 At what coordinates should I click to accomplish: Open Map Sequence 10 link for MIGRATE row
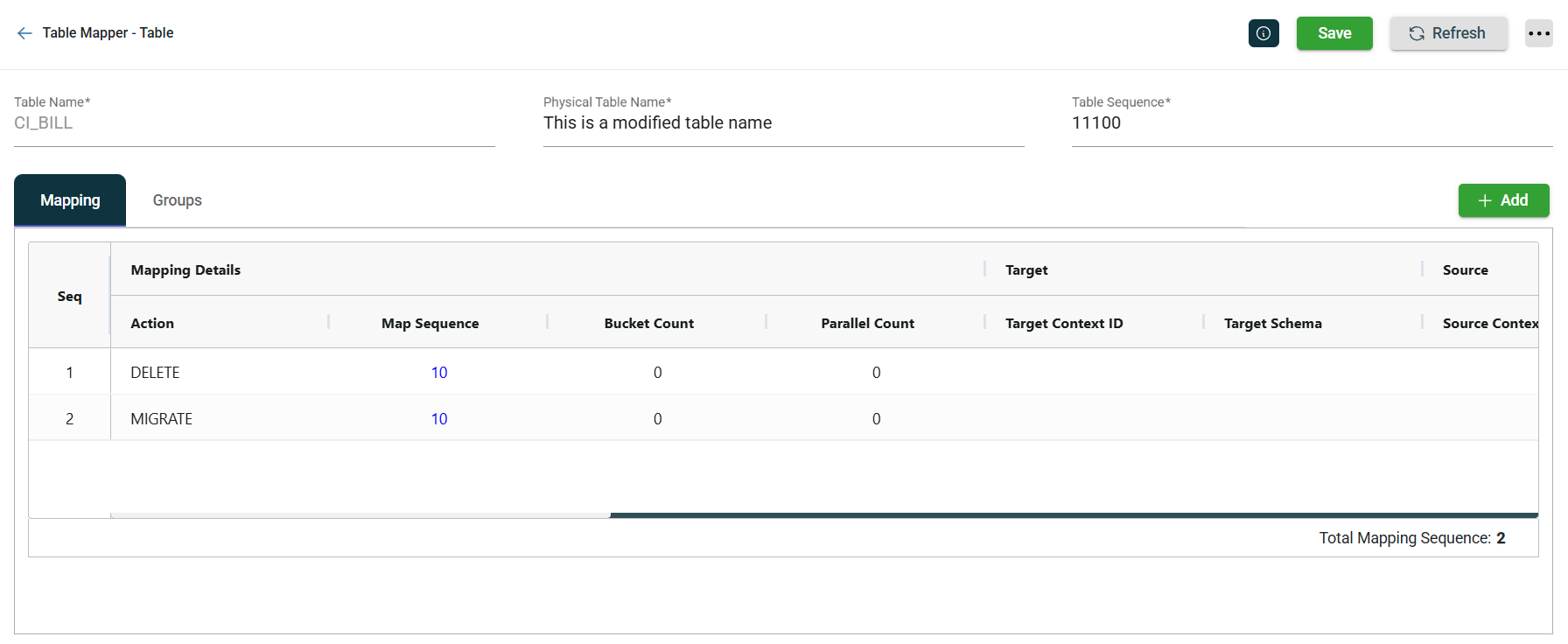point(439,419)
